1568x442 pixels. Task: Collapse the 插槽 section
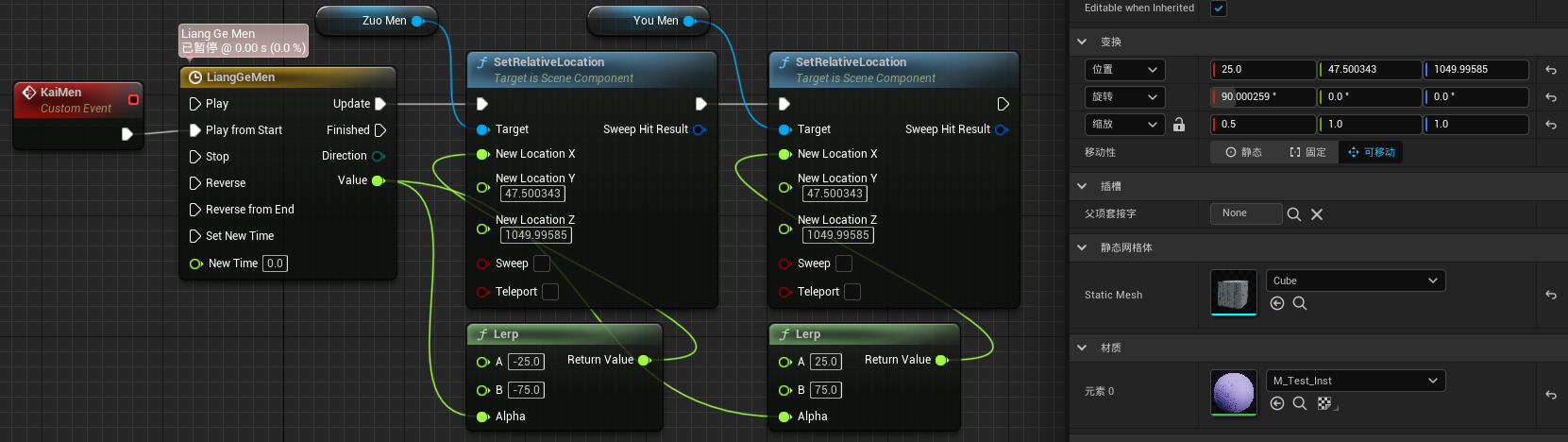(x=1083, y=186)
